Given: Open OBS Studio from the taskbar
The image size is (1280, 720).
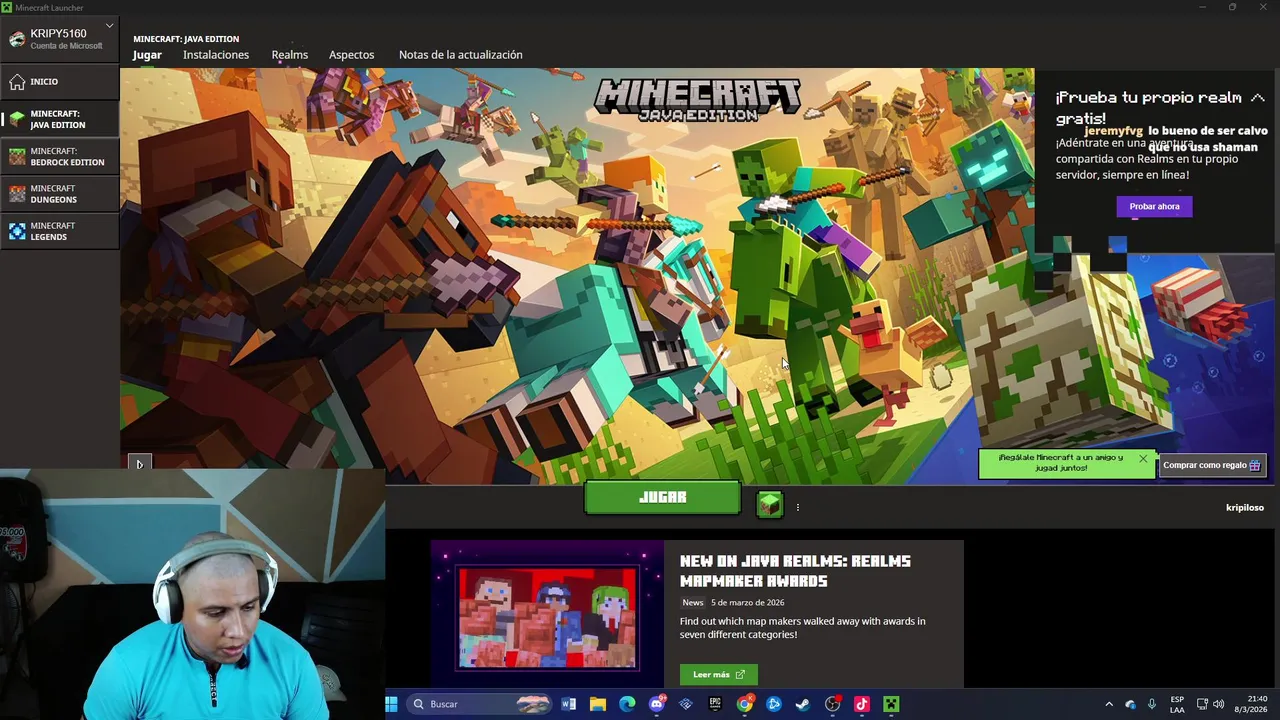Looking at the screenshot, I should point(833,704).
